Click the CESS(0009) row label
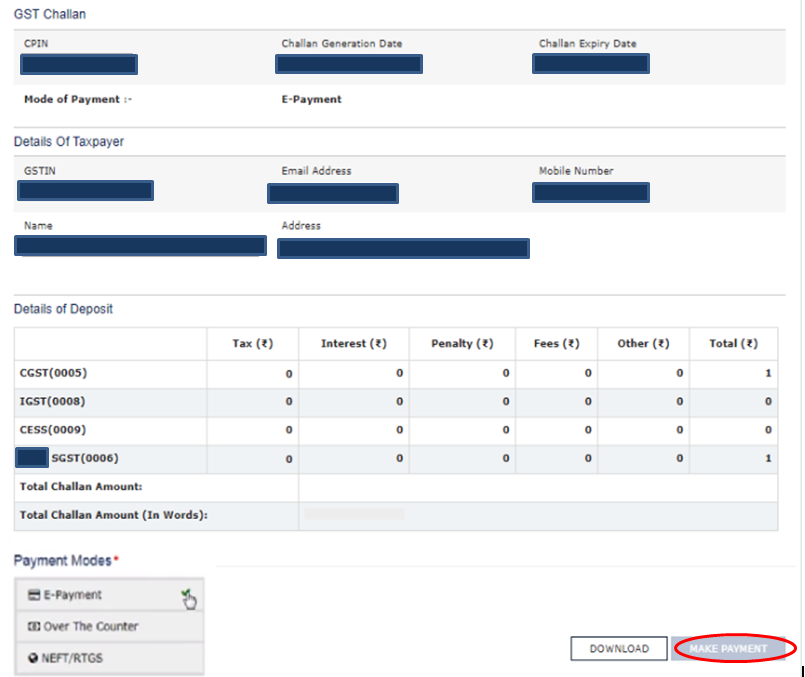 coord(53,430)
